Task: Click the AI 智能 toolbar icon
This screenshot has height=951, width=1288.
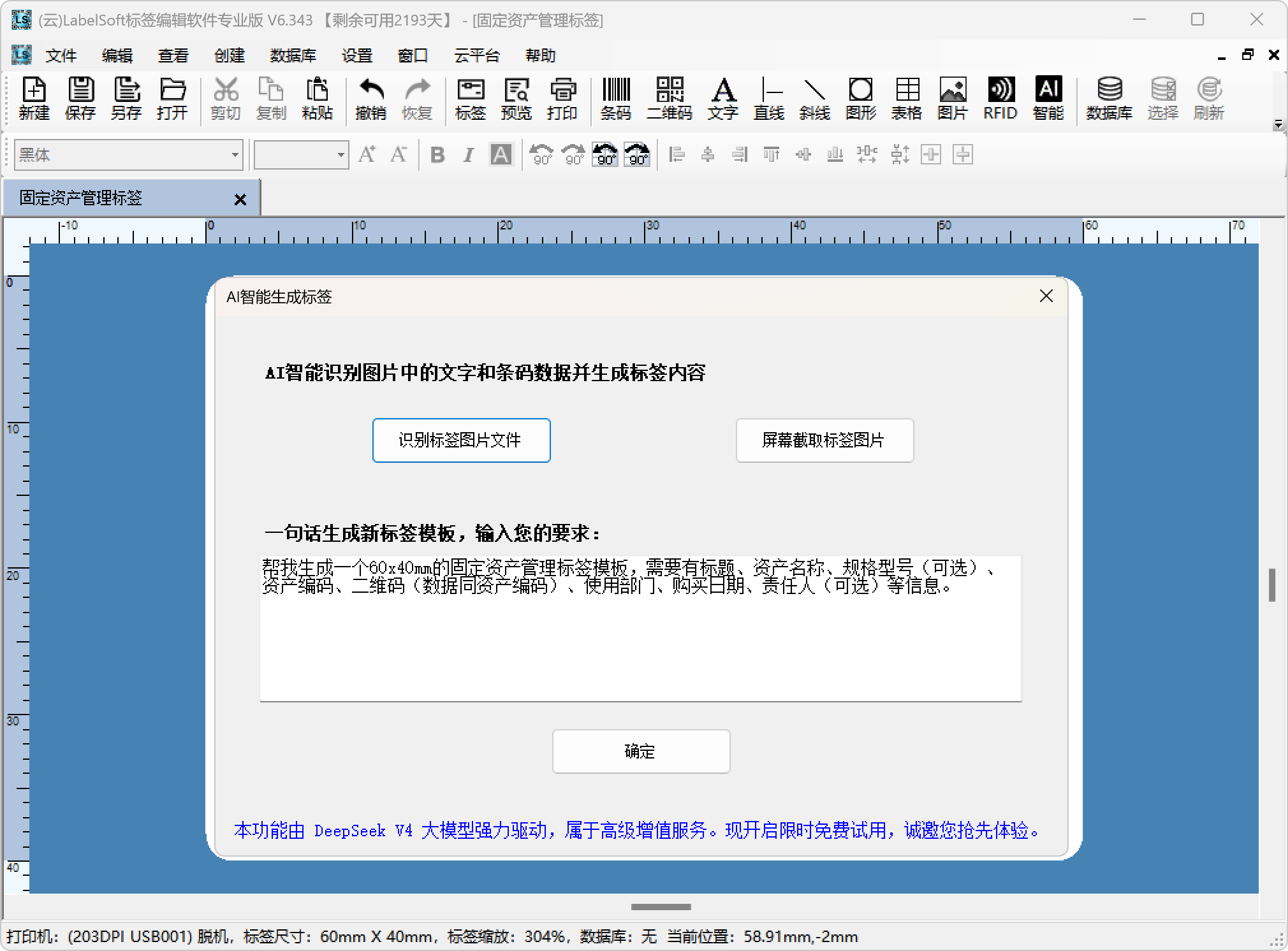Action: coord(1048,98)
